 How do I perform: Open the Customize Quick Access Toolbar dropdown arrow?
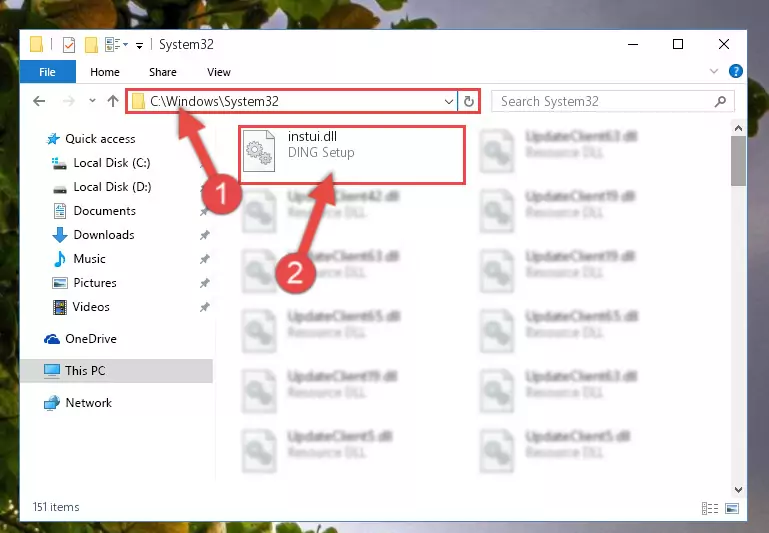pos(139,46)
